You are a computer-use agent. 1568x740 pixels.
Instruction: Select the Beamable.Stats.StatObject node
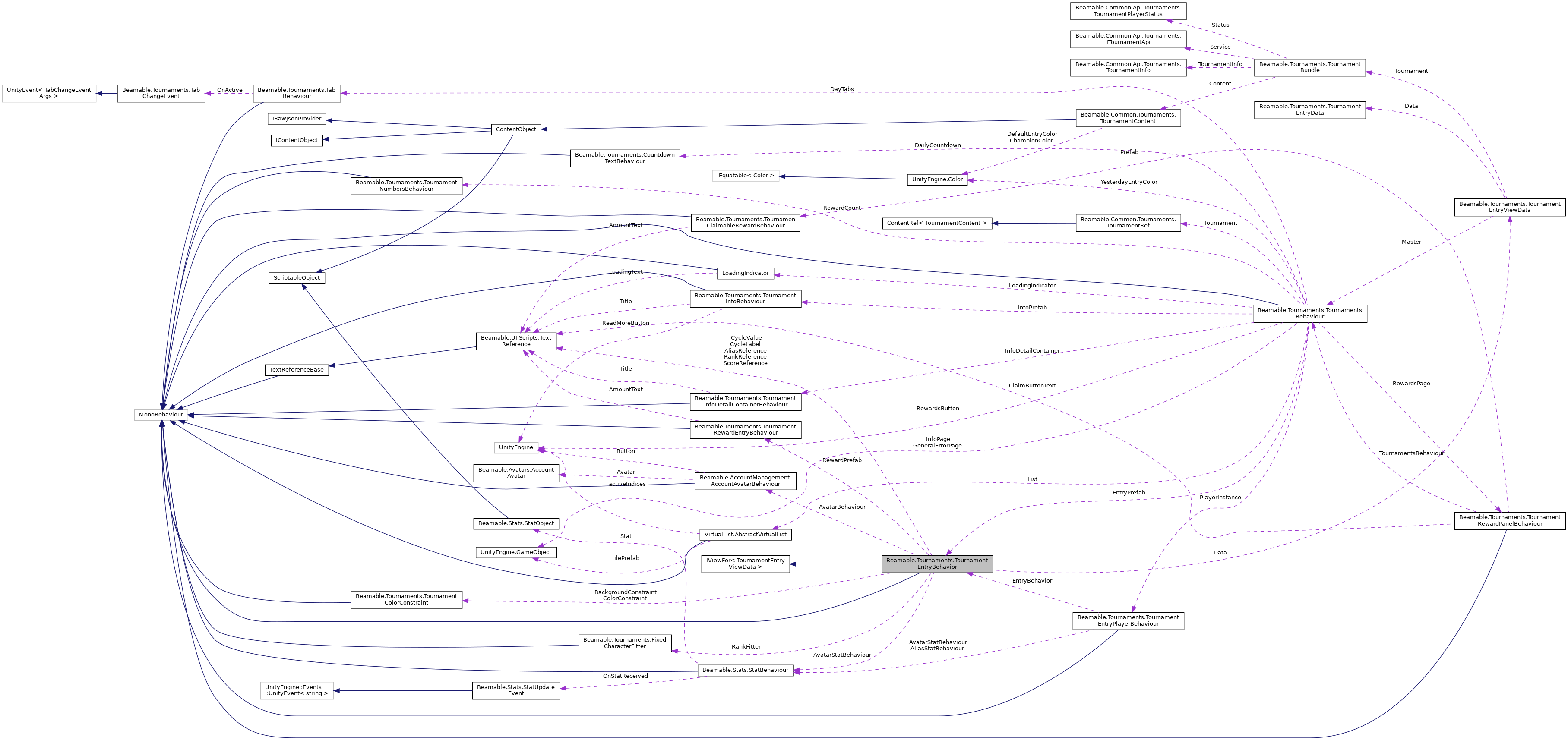(516, 523)
